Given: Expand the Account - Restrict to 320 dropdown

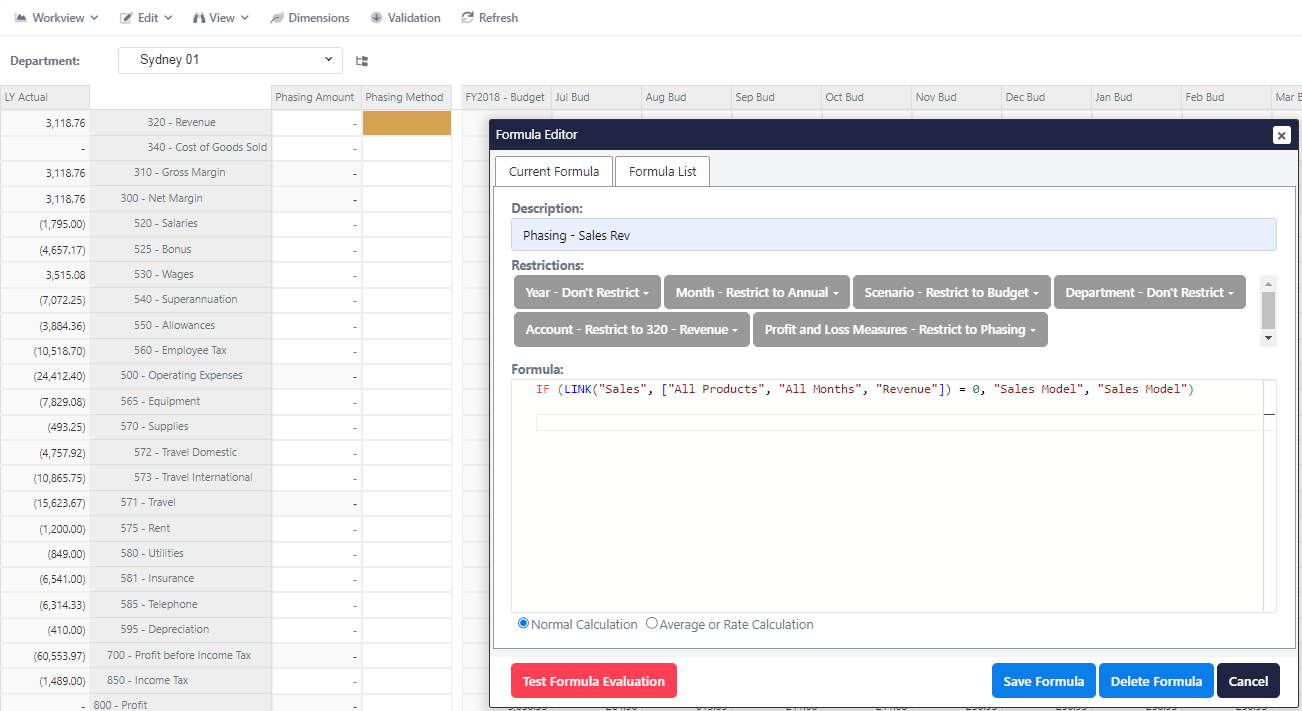Looking at the screenshot, I should [631, 329].
